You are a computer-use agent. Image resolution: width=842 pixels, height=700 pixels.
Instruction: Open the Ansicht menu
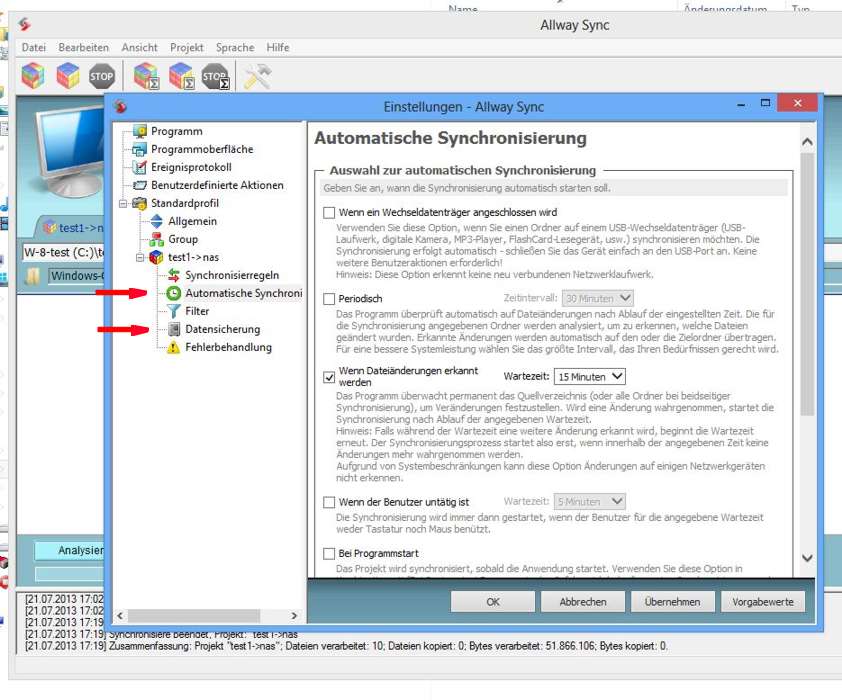click(x=140, y=47)
